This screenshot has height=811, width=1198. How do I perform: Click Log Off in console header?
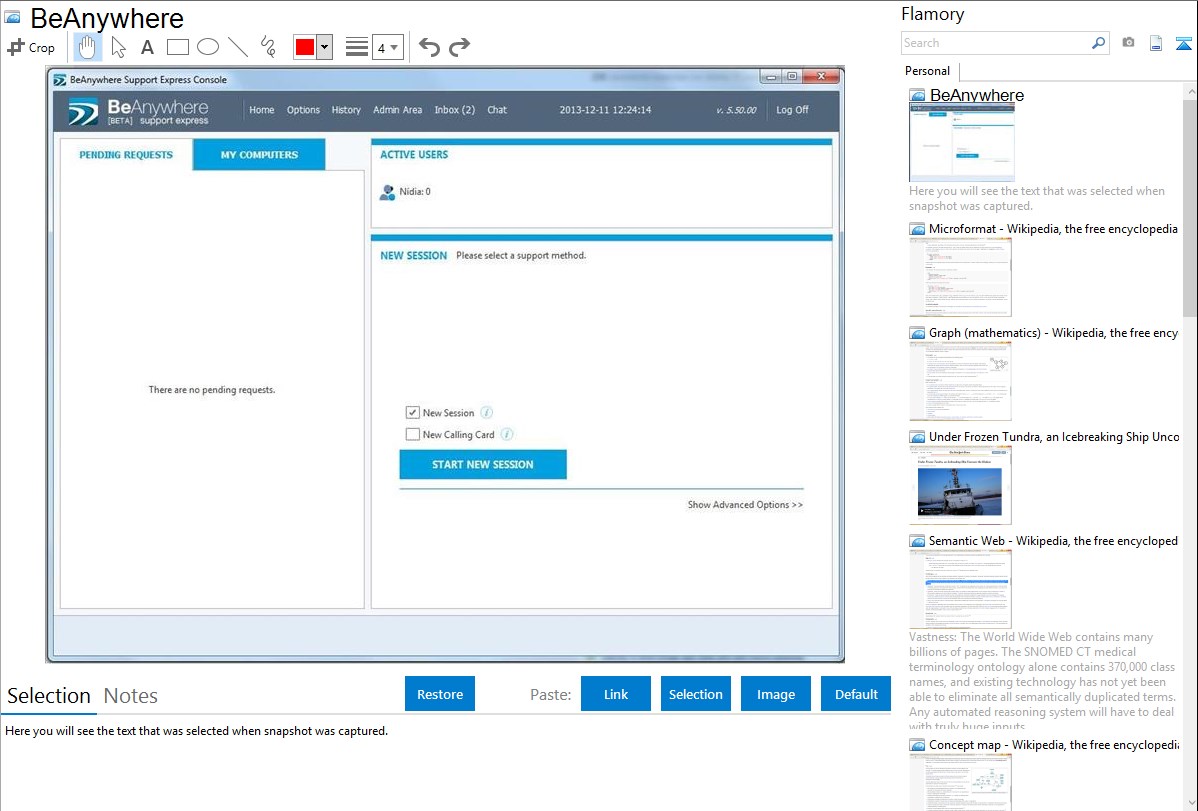(x=792, y=110)
